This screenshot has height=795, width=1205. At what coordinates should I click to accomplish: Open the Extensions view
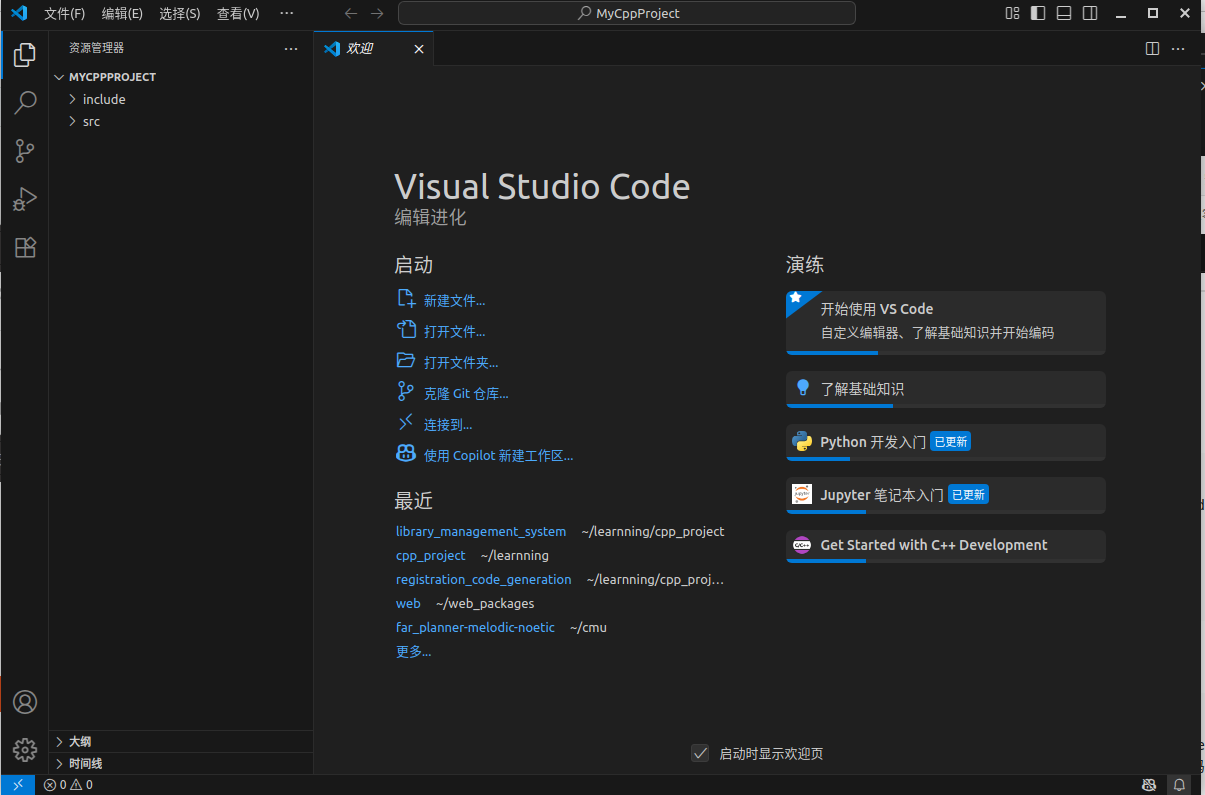25,248
